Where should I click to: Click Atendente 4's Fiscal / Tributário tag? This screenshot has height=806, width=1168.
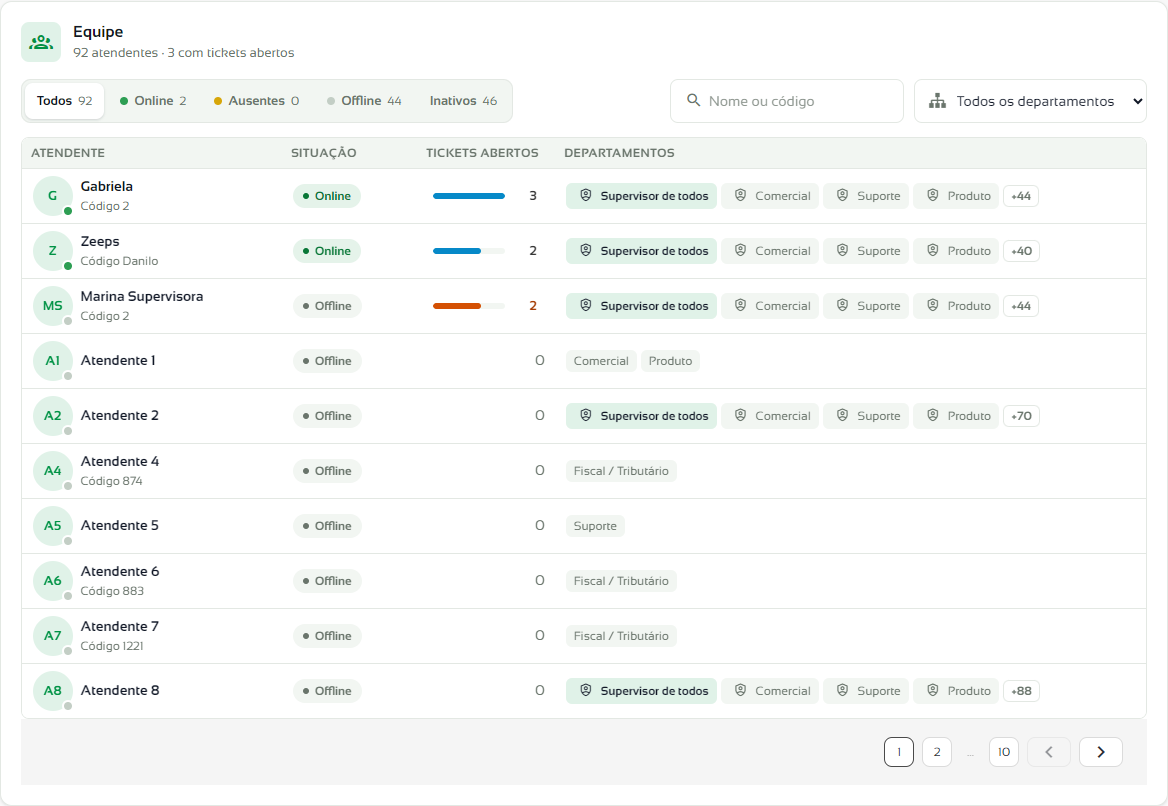click(x=621, y=471)
